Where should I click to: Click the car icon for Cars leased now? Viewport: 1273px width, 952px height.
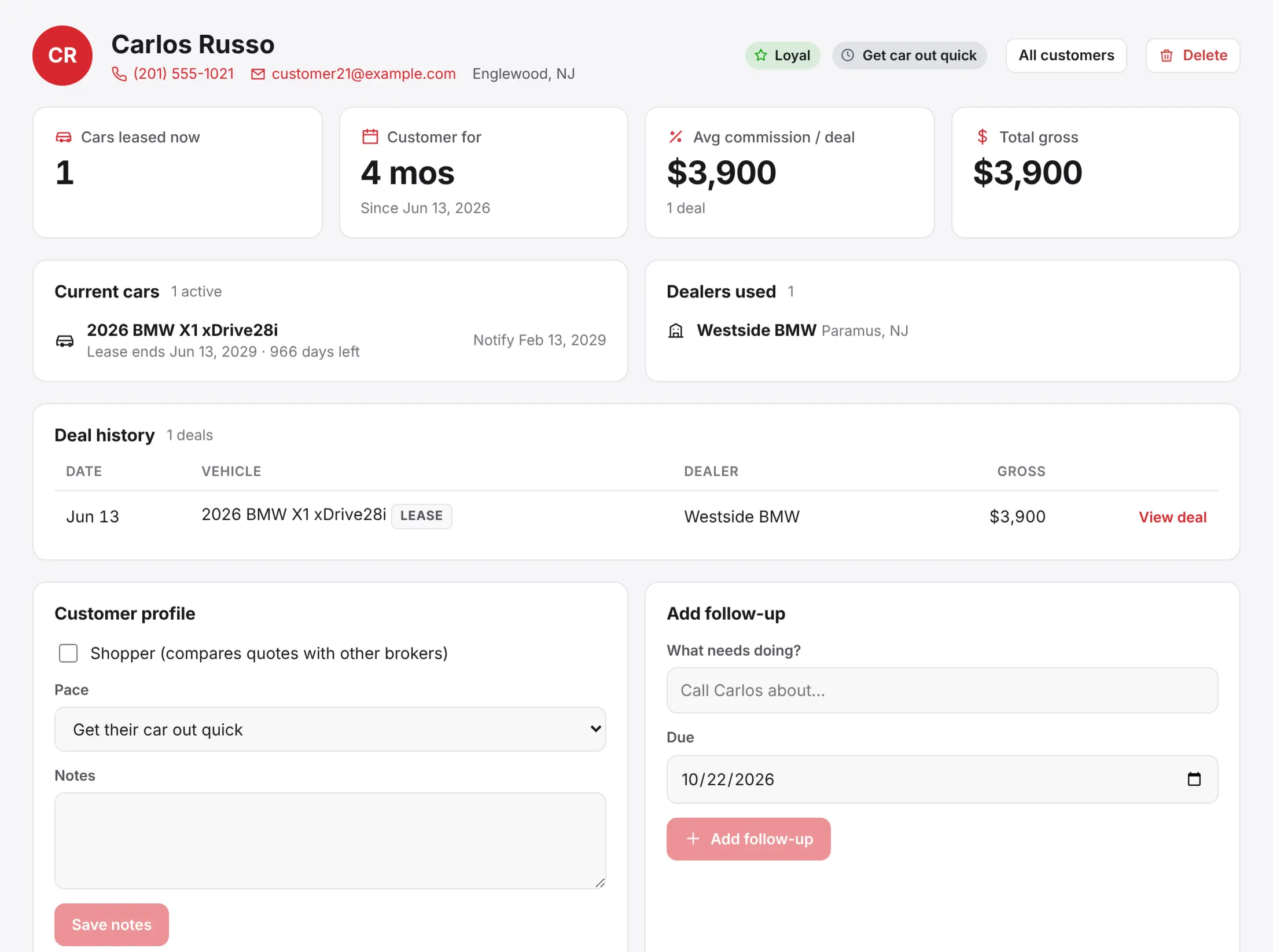[x=64, y=137]
